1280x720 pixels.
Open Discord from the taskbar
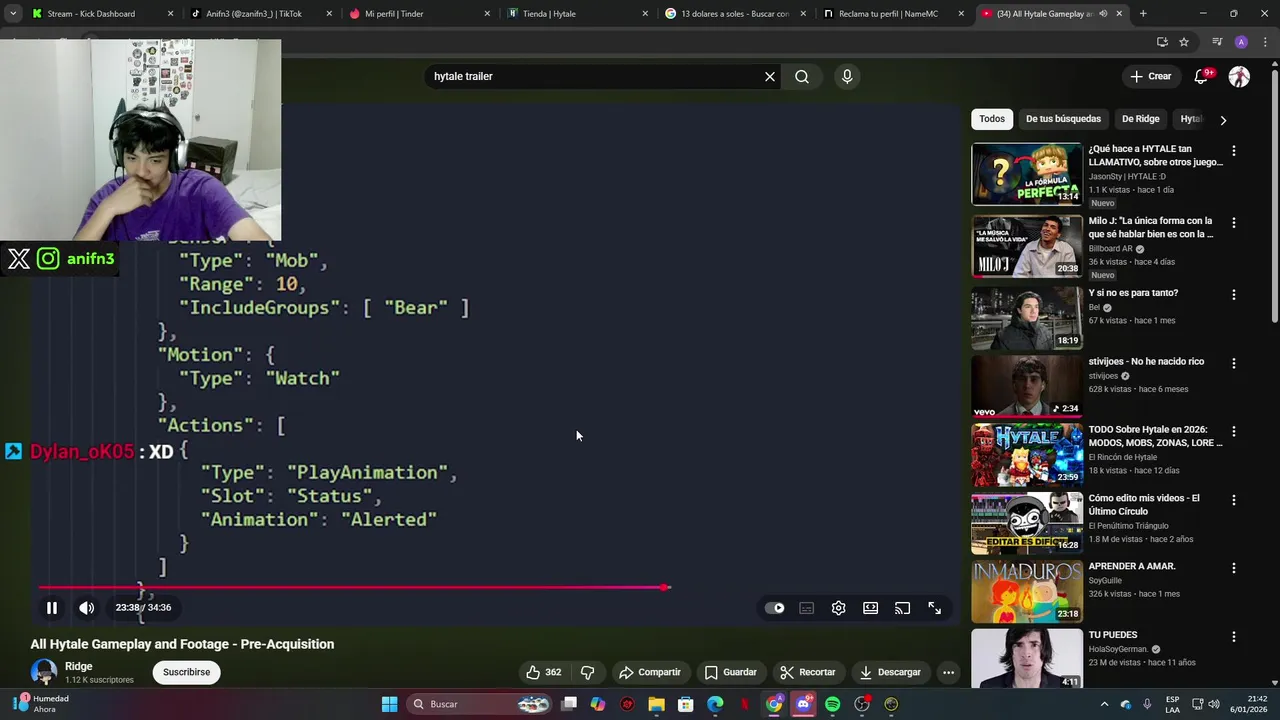point(803,704)
